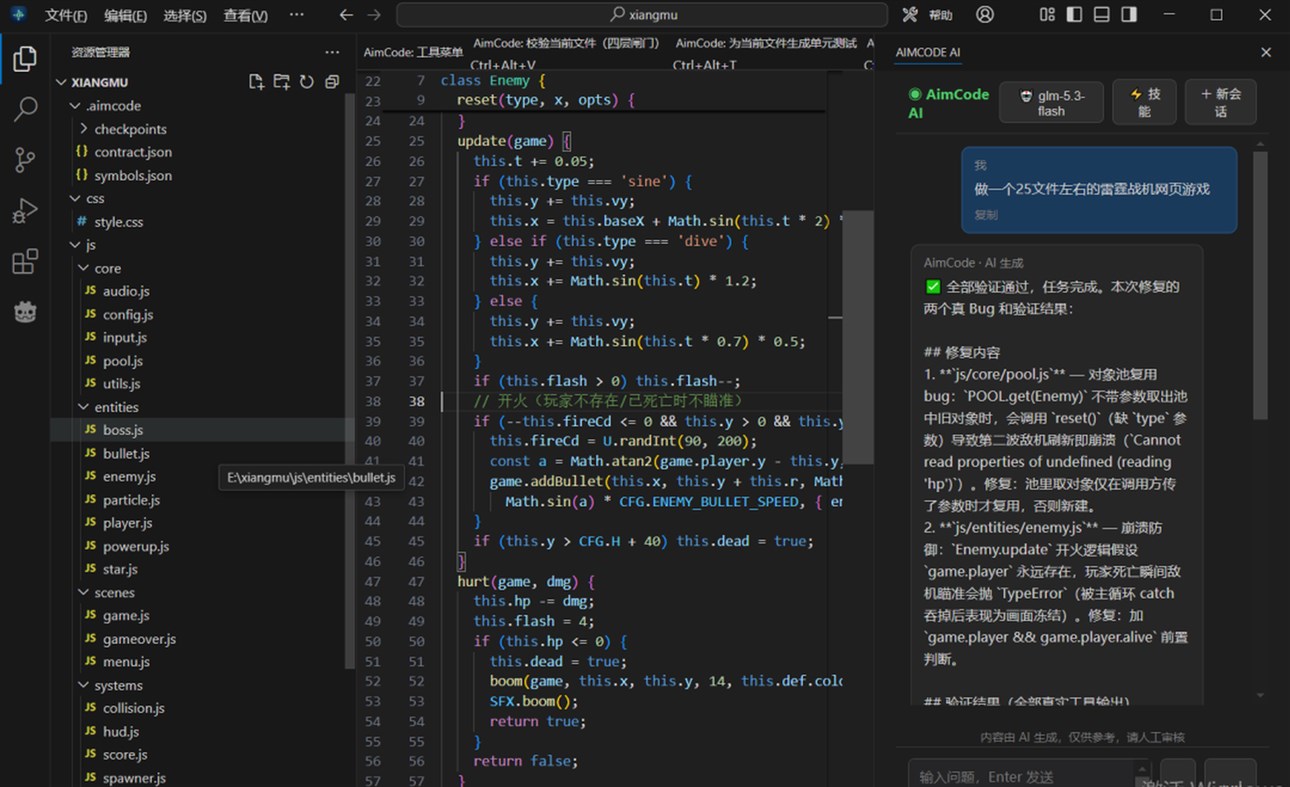Open the overflow menu (…) in menu bar
Image resolution: width=1290 pixels, height=787 pixels.
296,15
